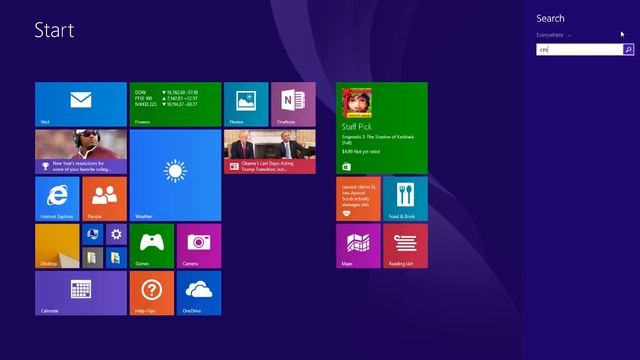Open the Help+Tips tile

point(152,293)
